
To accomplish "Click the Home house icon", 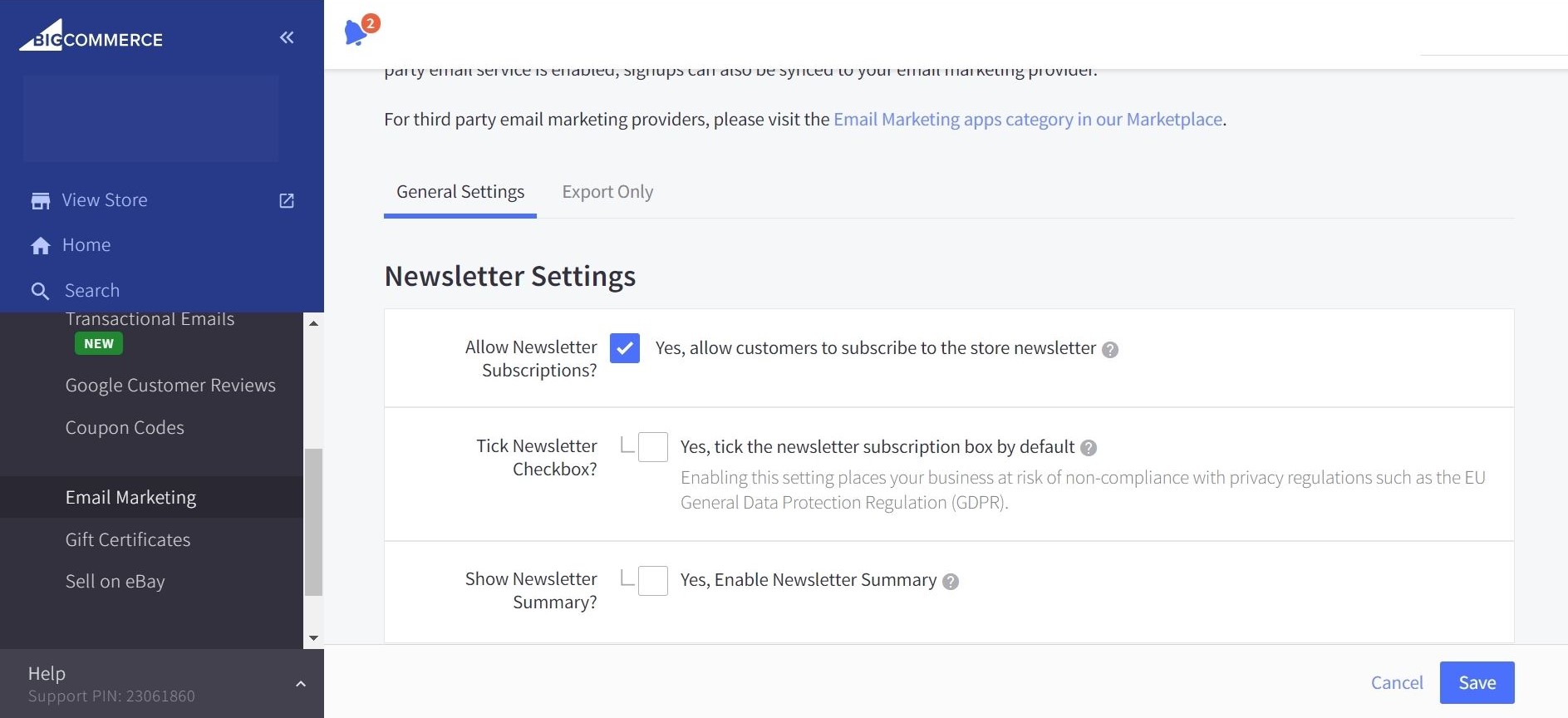I will pos(40,246).
